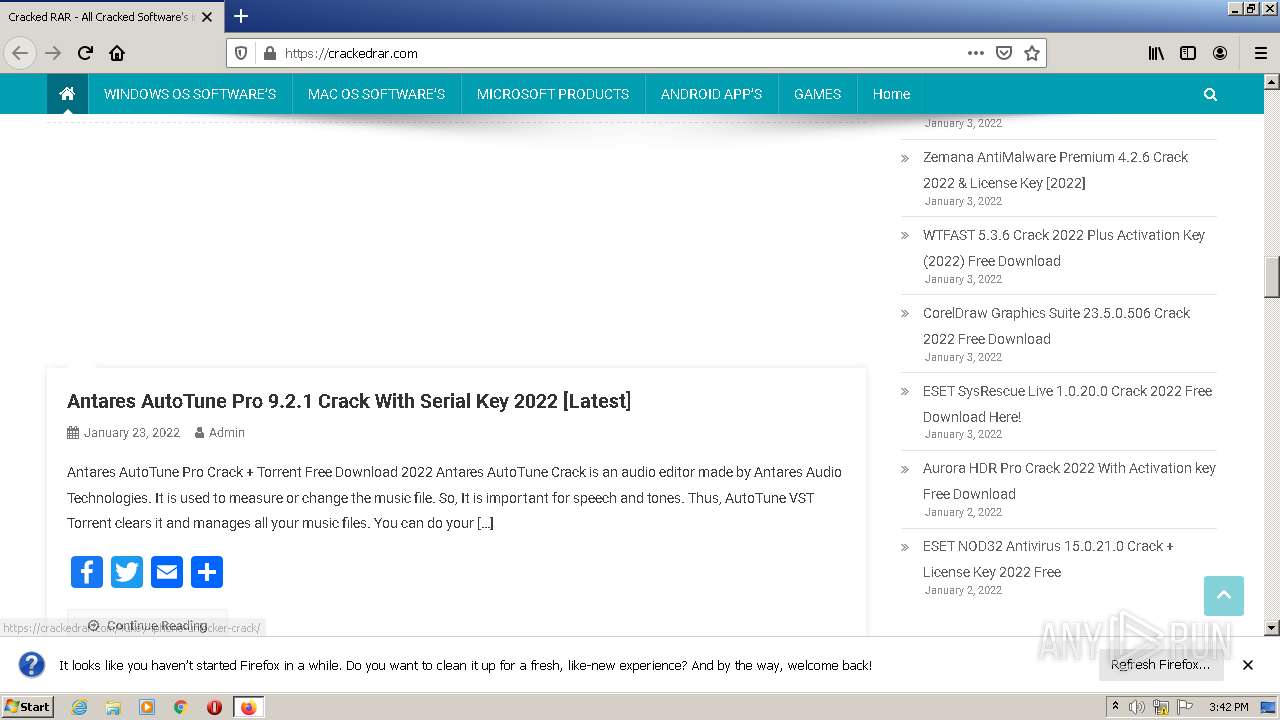
Task: Open the January 23, 2022 date link
Action: click(x=131, y=433)
